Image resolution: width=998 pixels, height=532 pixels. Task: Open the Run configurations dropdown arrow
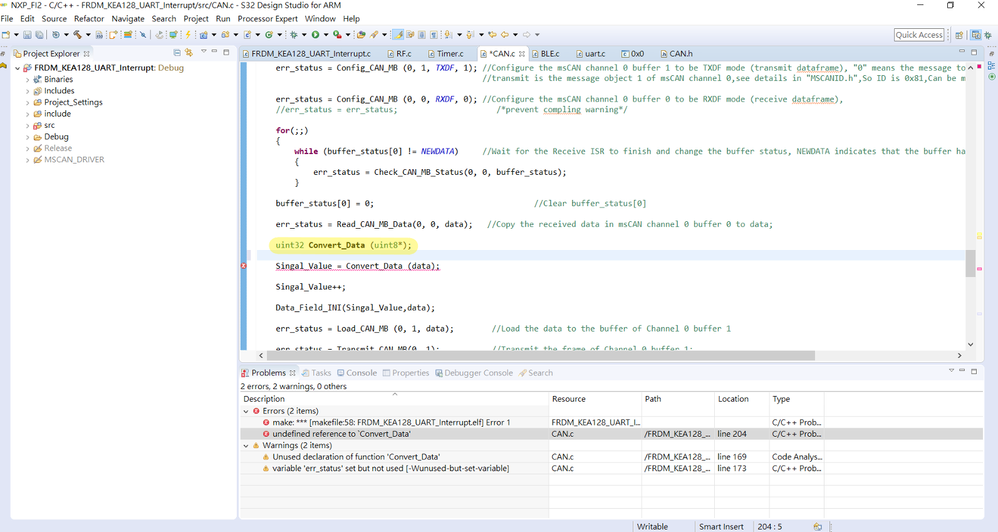(326, 34)
